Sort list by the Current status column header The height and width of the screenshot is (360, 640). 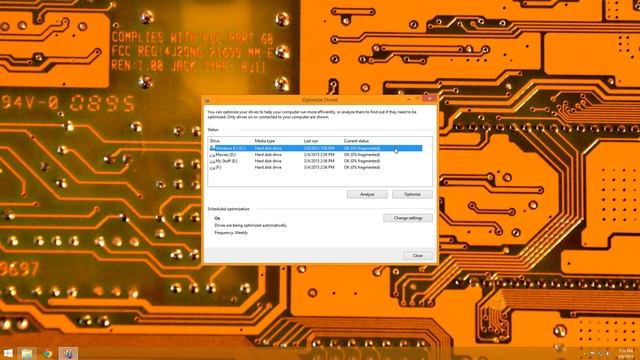pyautogui.click(x=356, y=141)
